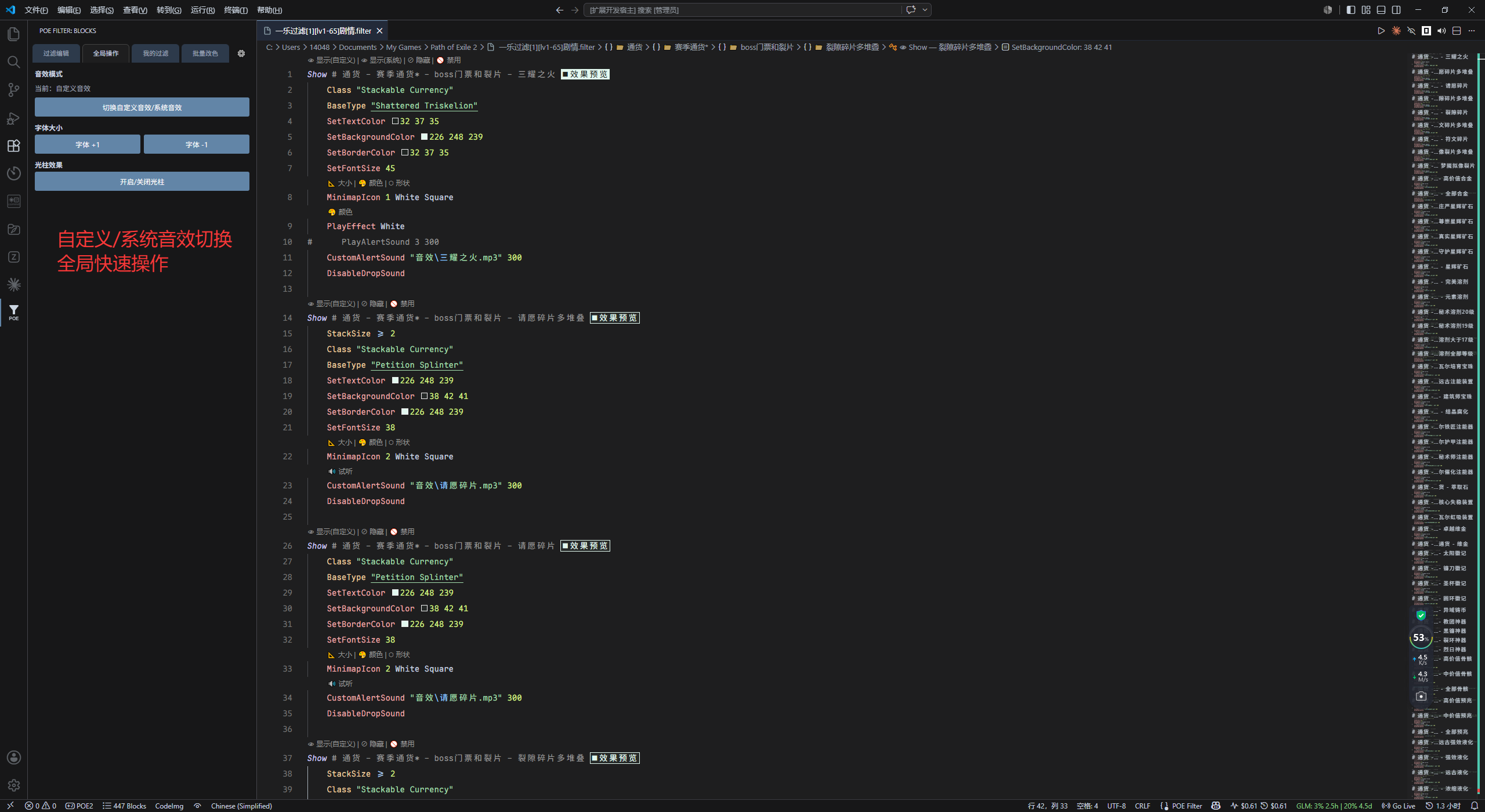Toggle 切换自定义音效/系统音效 sound mode

(142, 107)
